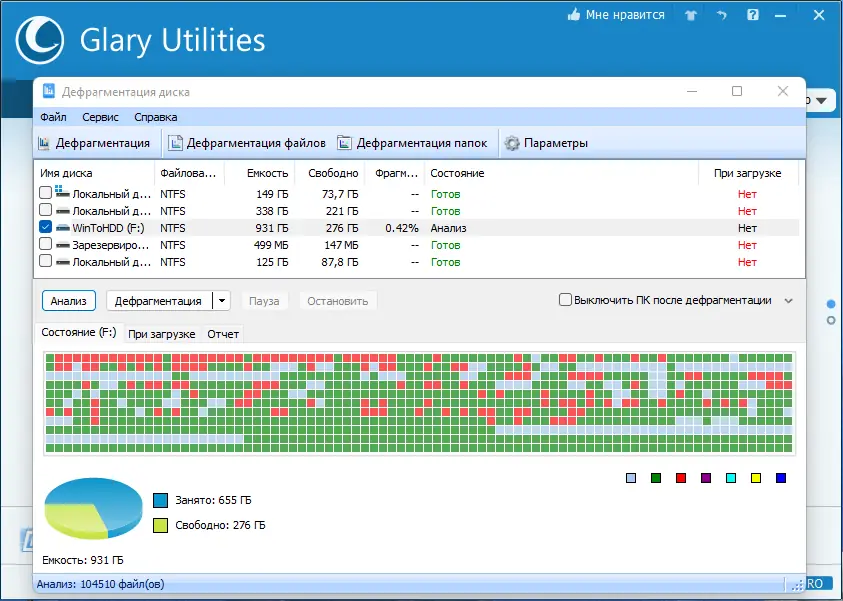Click the Анализ button
This screenshot has width=843, height=601.
click(x=67, y=300)
